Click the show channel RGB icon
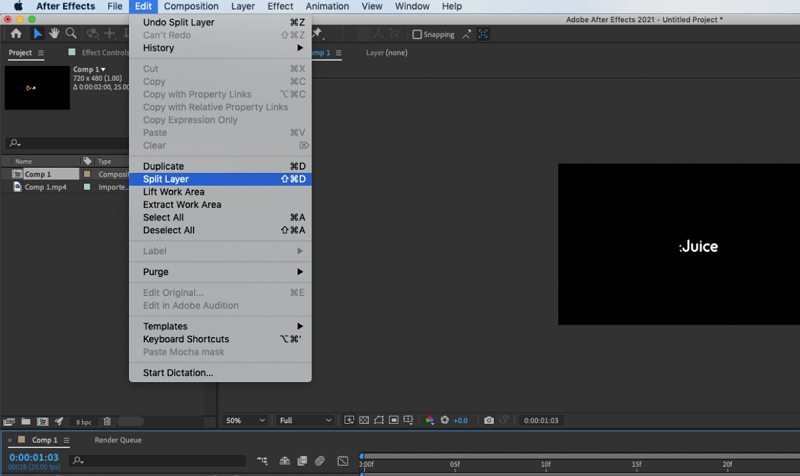 pyautogui.click(x=430, y=420)
